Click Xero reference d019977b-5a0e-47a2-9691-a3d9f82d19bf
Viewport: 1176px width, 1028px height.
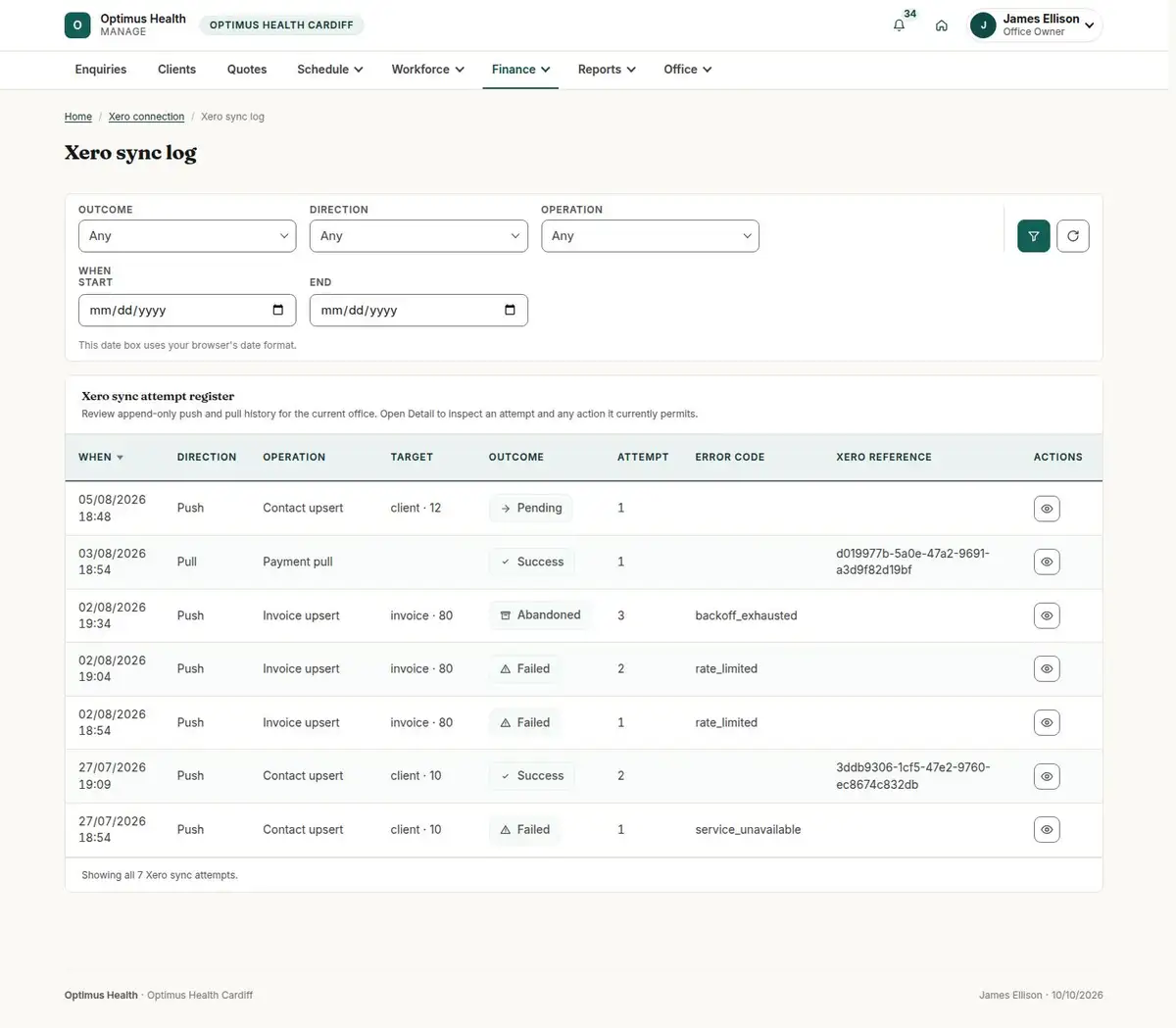(912, 562)
